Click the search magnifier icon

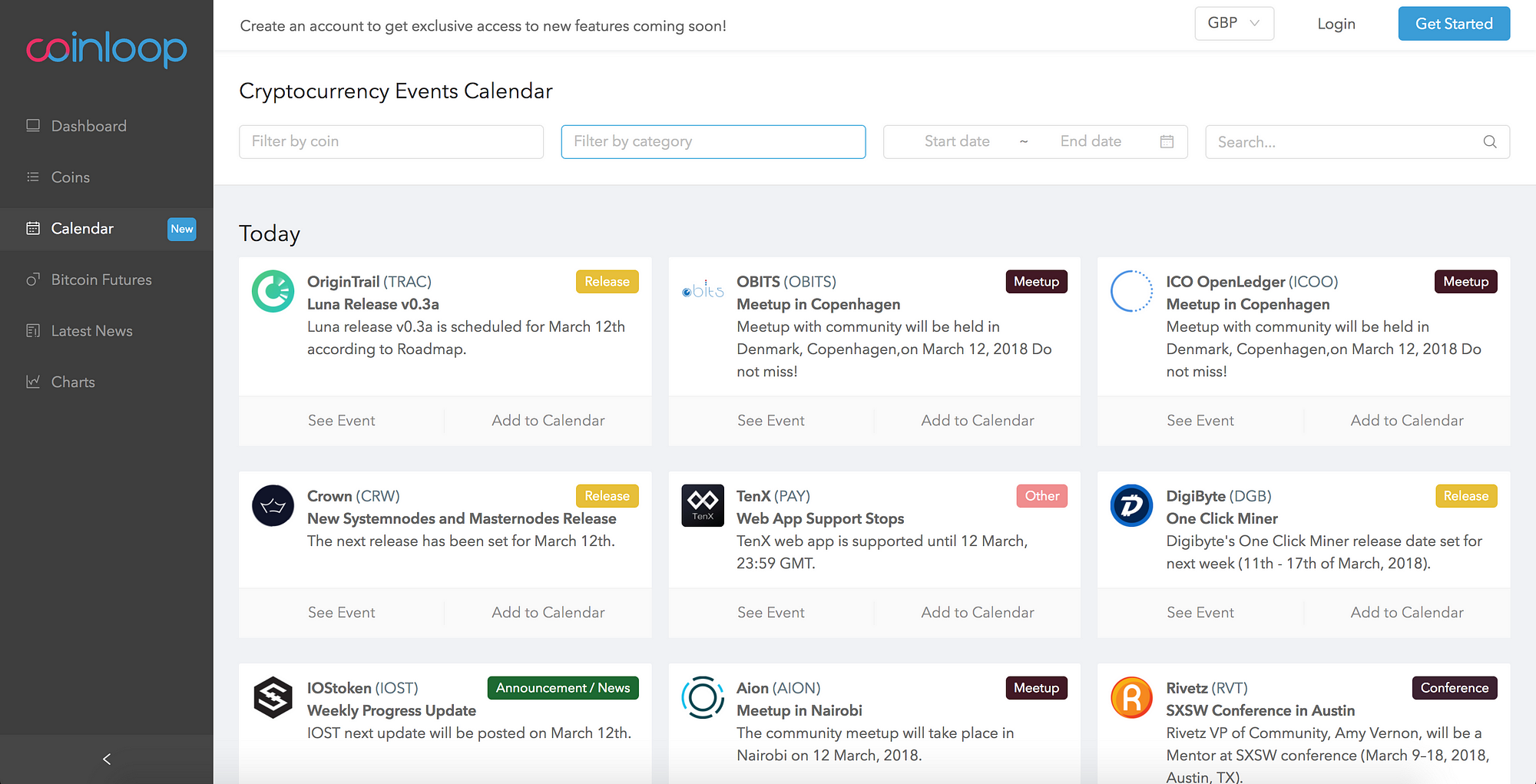pyautogui.click(x=1490, y=141)
